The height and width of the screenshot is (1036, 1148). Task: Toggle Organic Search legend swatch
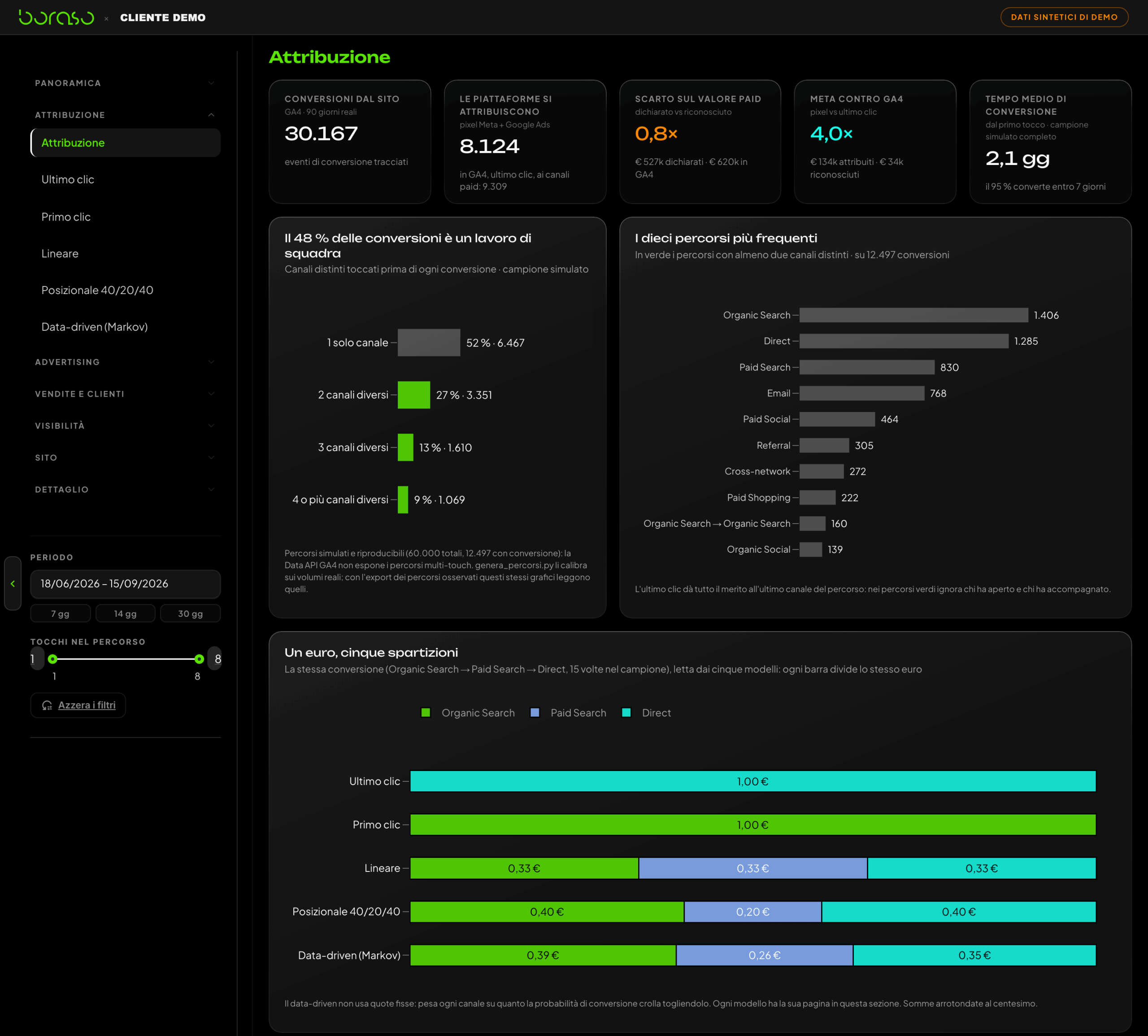point(426,713)
